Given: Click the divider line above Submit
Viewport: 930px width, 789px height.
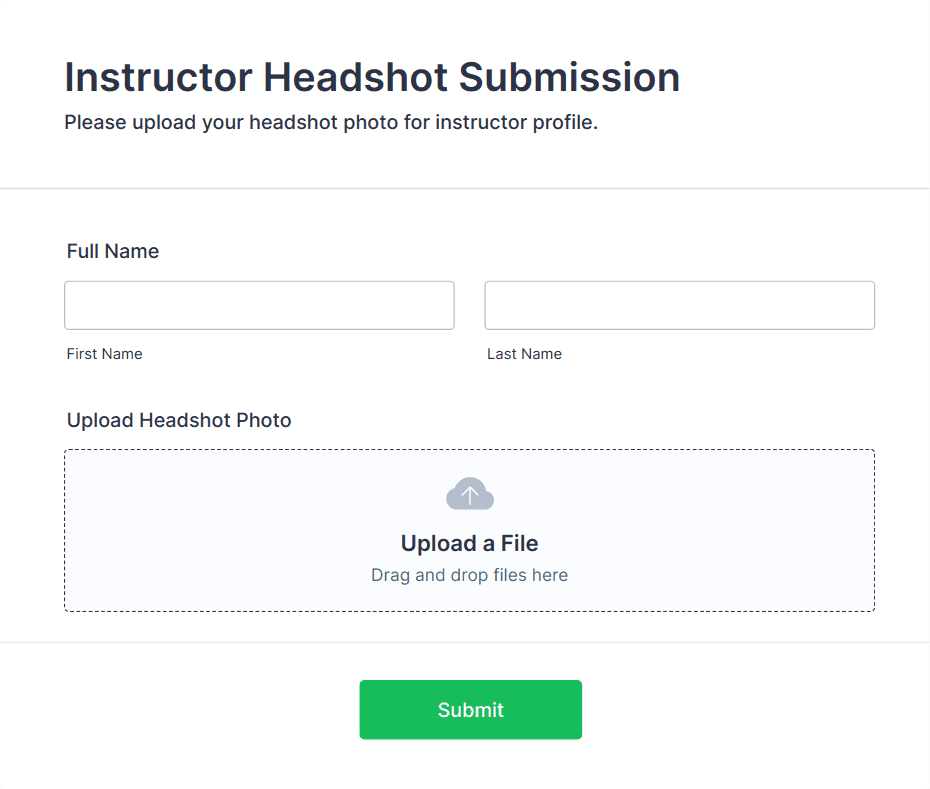Looking at the screenshot, I should 465,642.
